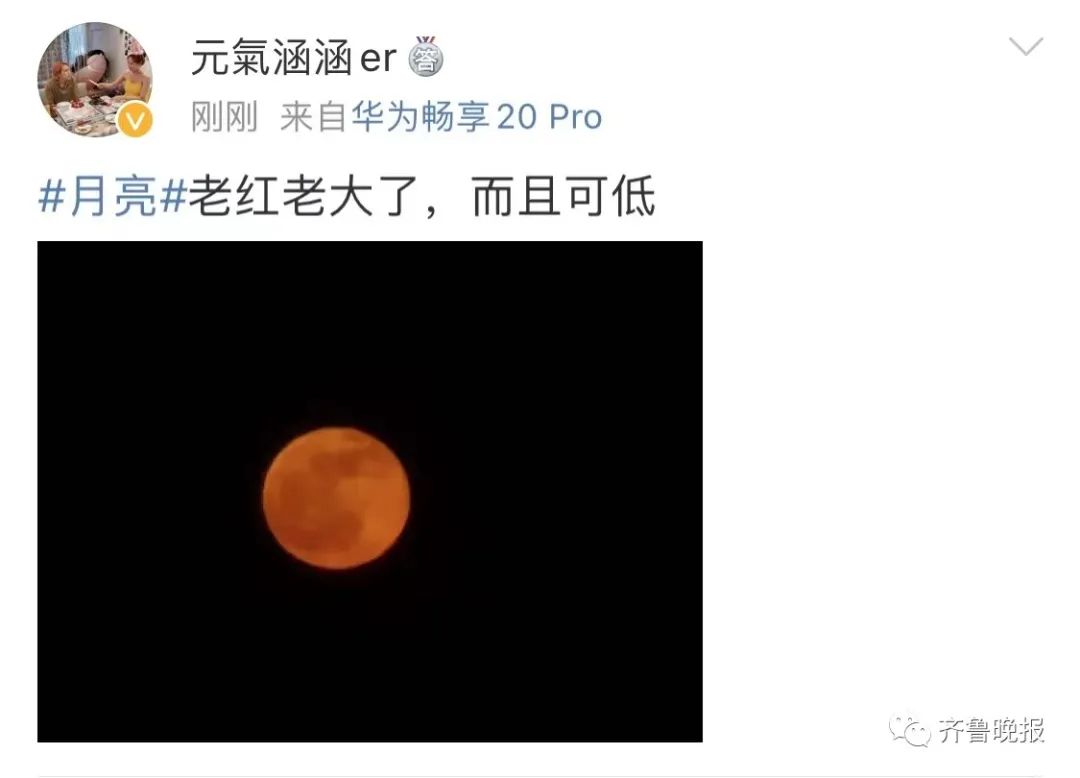Click the 来自 label before device name
This screenshot has width=1080, height=778.
(313, 116)
